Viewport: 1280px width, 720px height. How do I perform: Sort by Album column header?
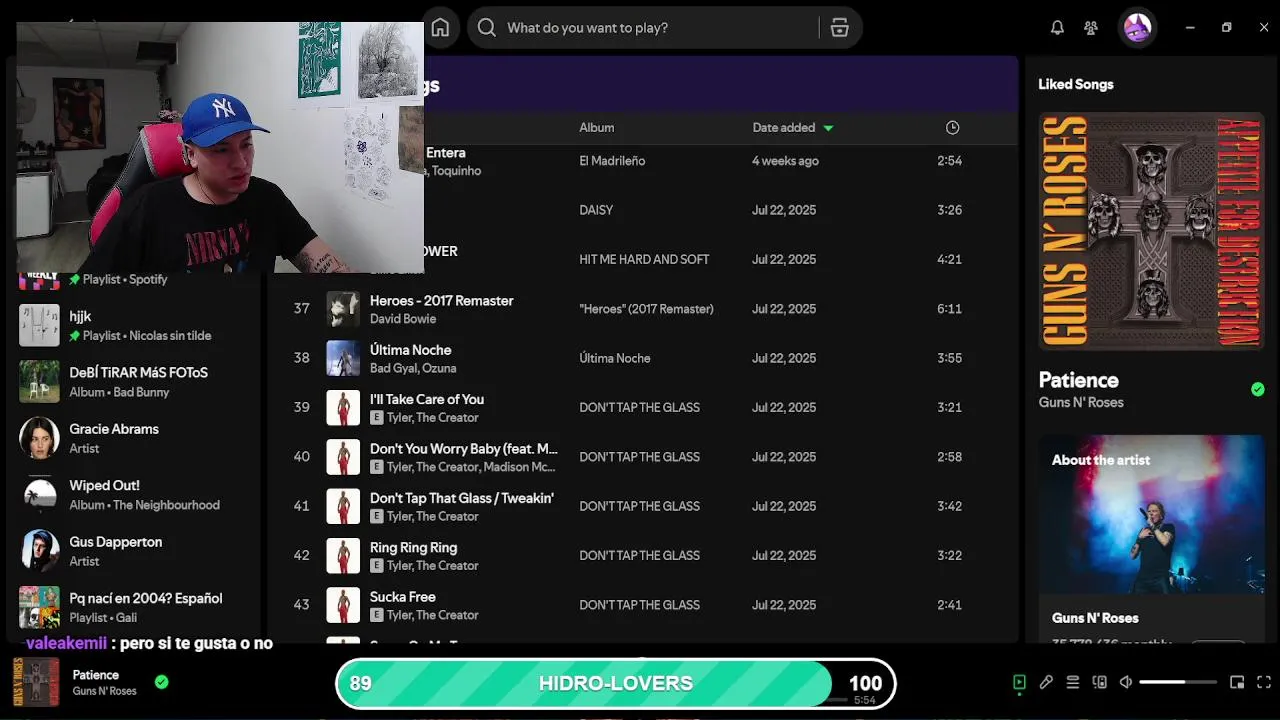(597, 128)
